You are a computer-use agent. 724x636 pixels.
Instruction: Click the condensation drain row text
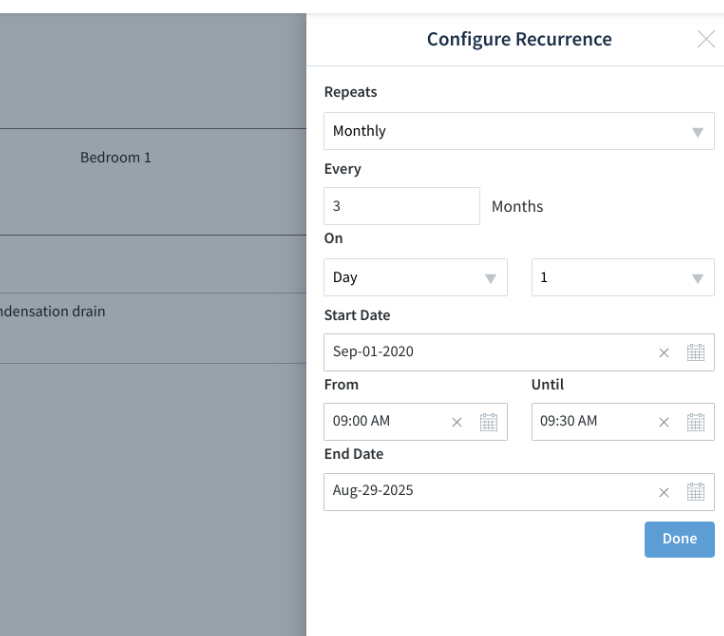tap(53, 311)
